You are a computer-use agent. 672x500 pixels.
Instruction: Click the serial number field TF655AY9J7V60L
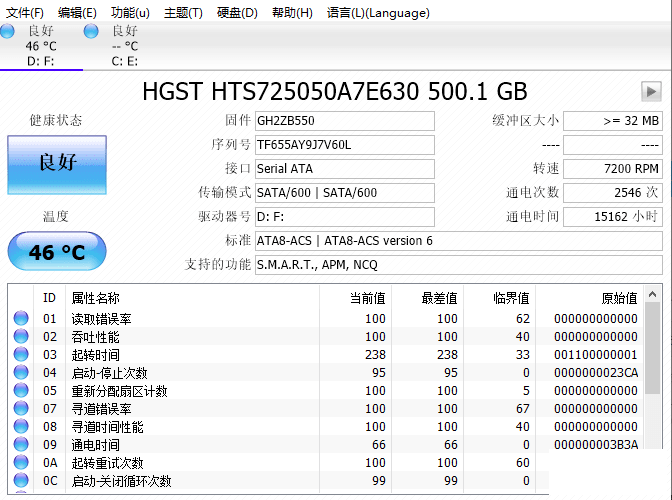pyautogui.click(x=345, y=145)
